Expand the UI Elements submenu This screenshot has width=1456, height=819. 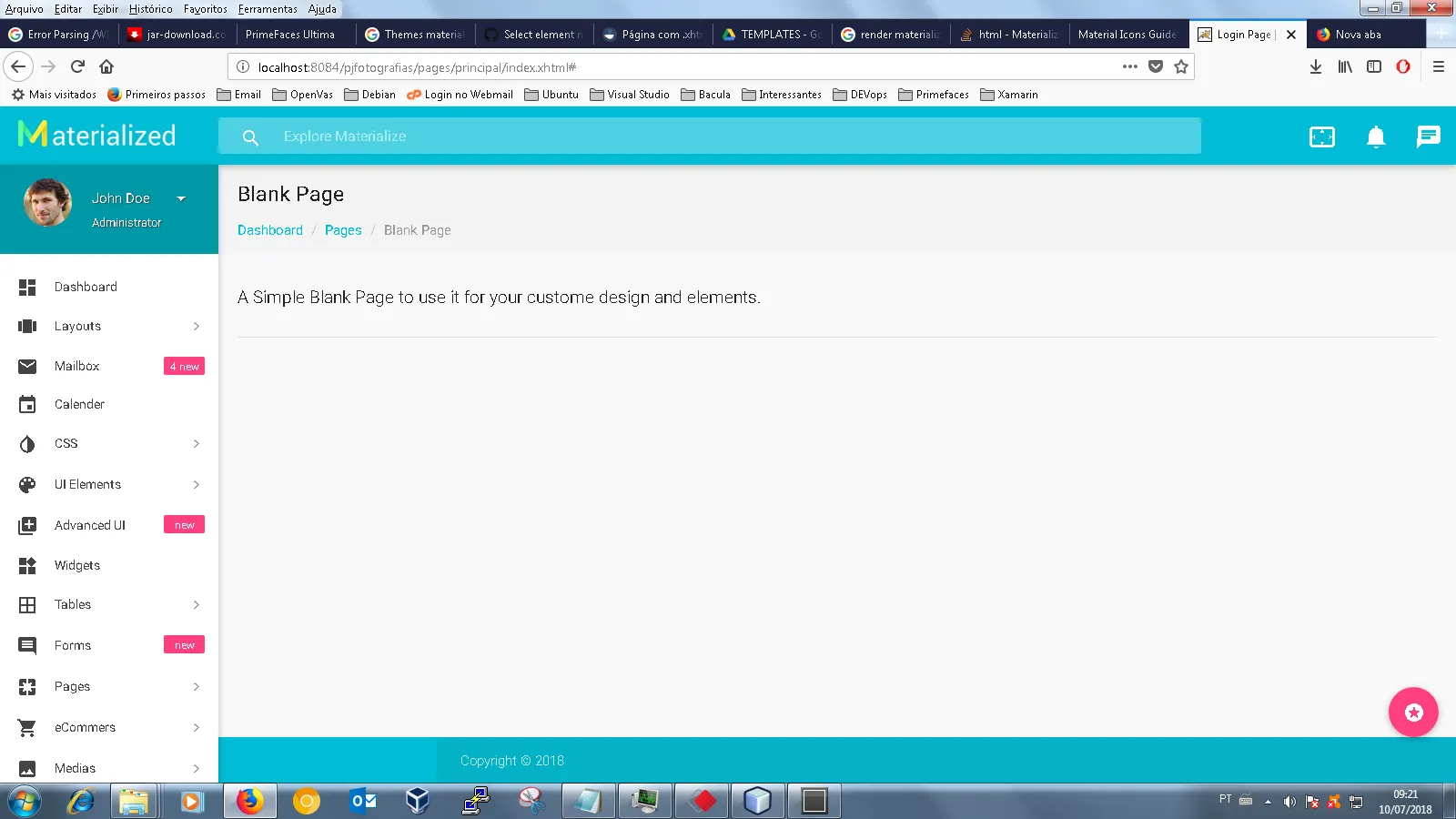[x=196, y=484]
